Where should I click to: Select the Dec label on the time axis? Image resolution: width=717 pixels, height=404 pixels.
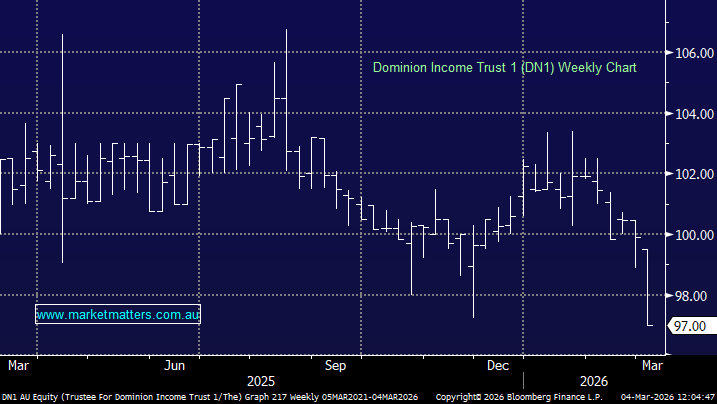pos(499,364)
